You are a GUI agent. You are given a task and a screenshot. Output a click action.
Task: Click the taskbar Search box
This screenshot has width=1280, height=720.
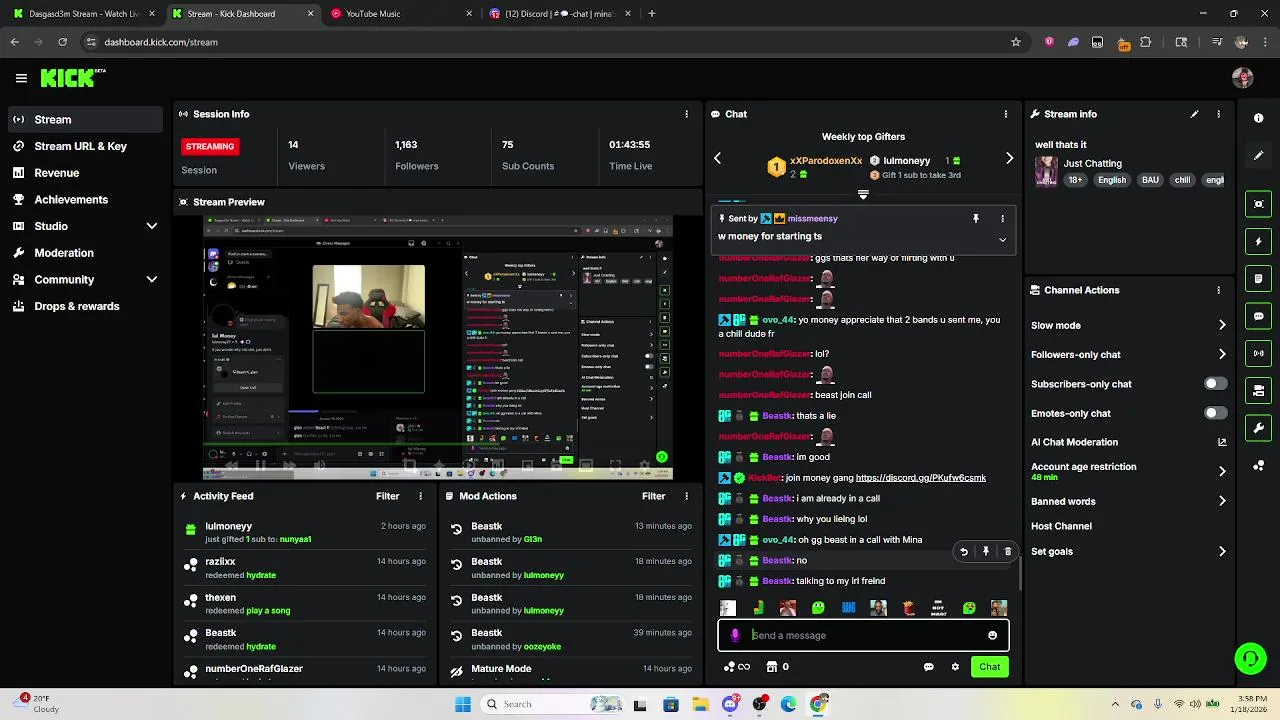(x=551, y=704)
